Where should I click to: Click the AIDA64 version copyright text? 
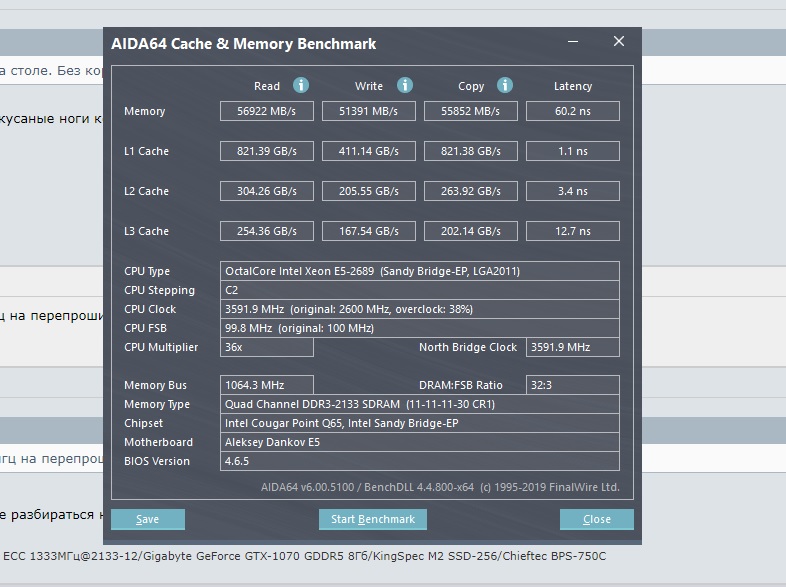(x=440, y=487)
